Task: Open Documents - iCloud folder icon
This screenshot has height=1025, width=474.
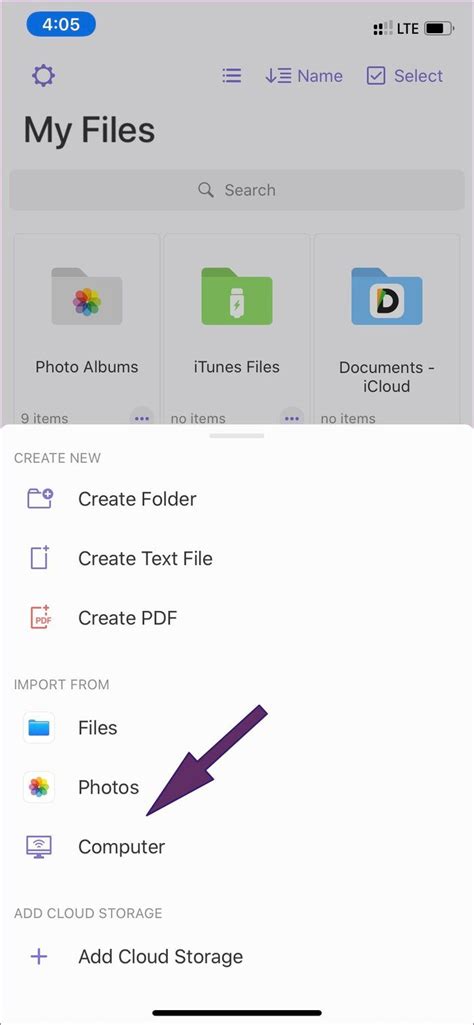Action: coord(386,295)
